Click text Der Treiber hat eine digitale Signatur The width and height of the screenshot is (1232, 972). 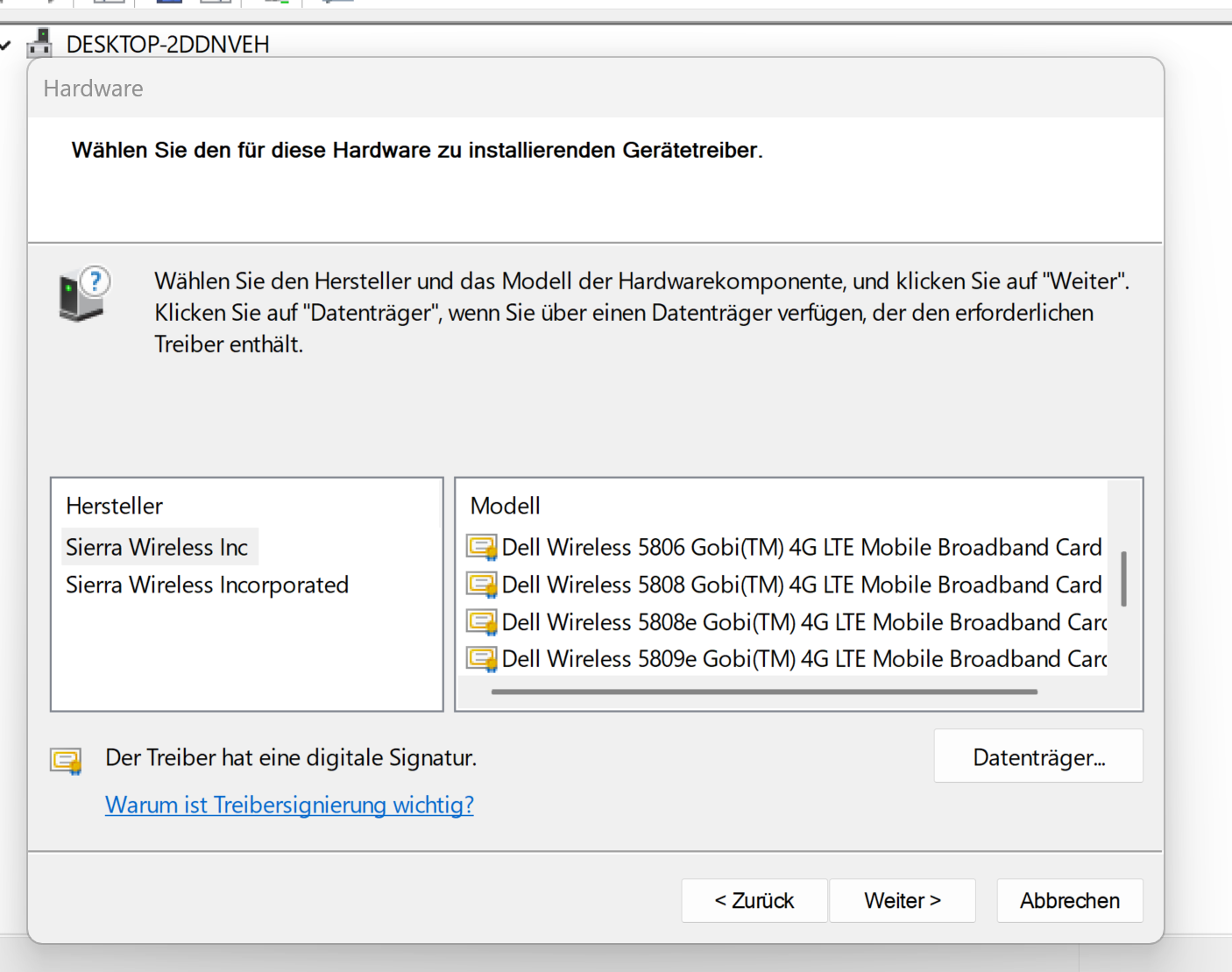[x=291, y=757]
